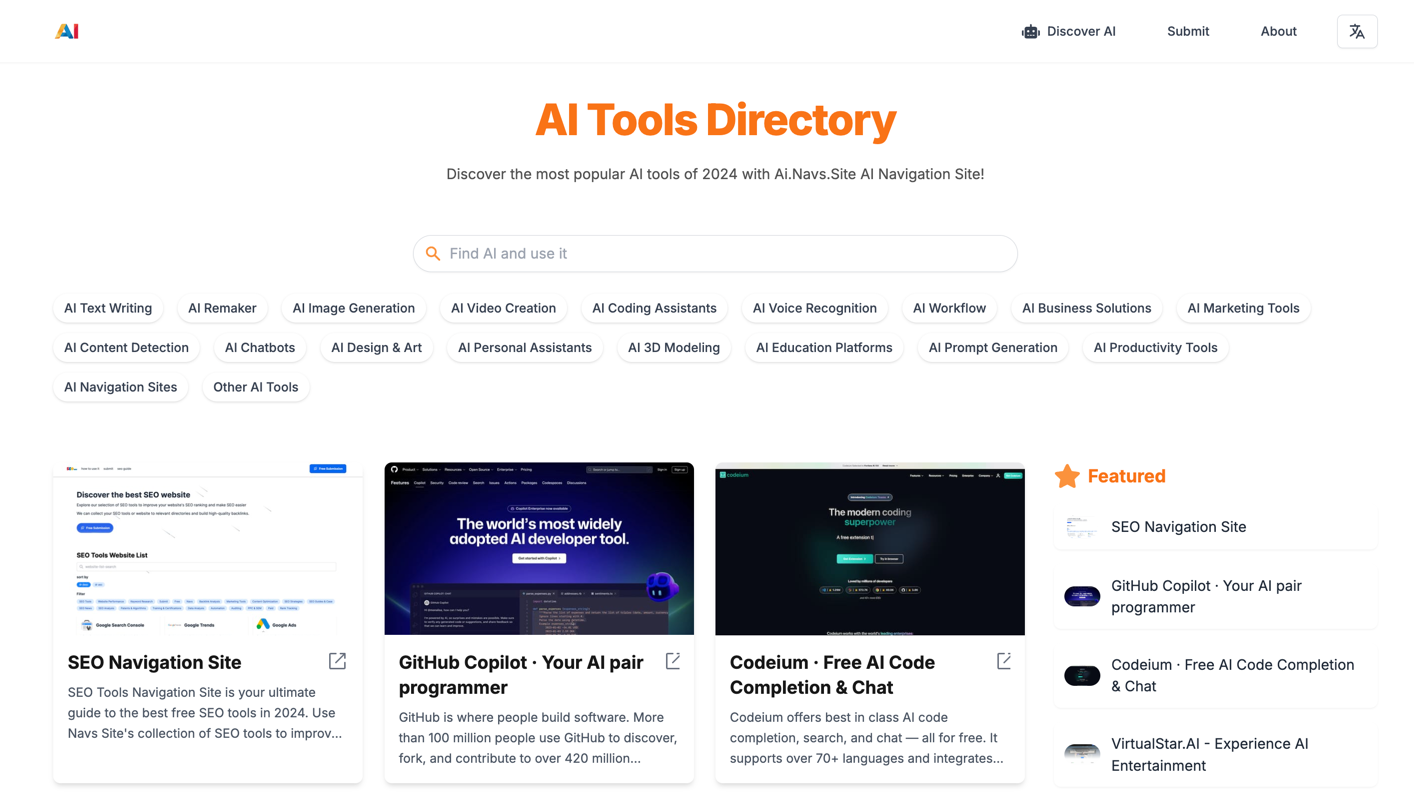Screen dimensions: 1414x795
Task: Open SEO Navigation Site via its external link icon
Action: point(336,661)
